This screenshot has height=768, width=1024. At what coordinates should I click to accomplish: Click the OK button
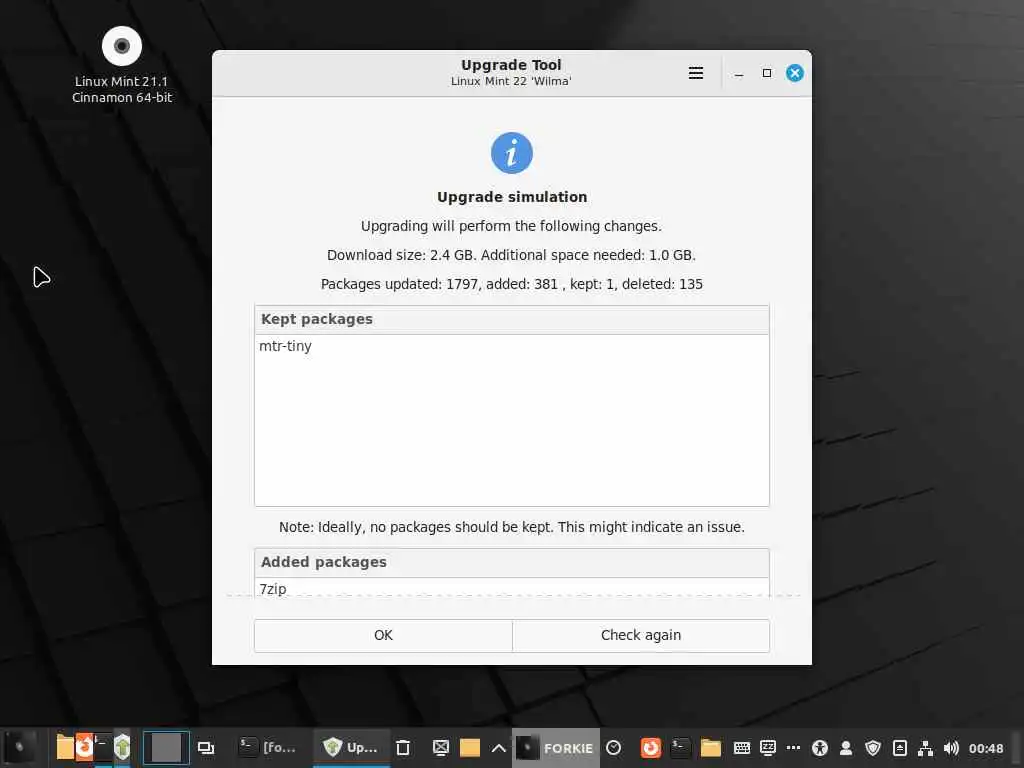point(383,635)
